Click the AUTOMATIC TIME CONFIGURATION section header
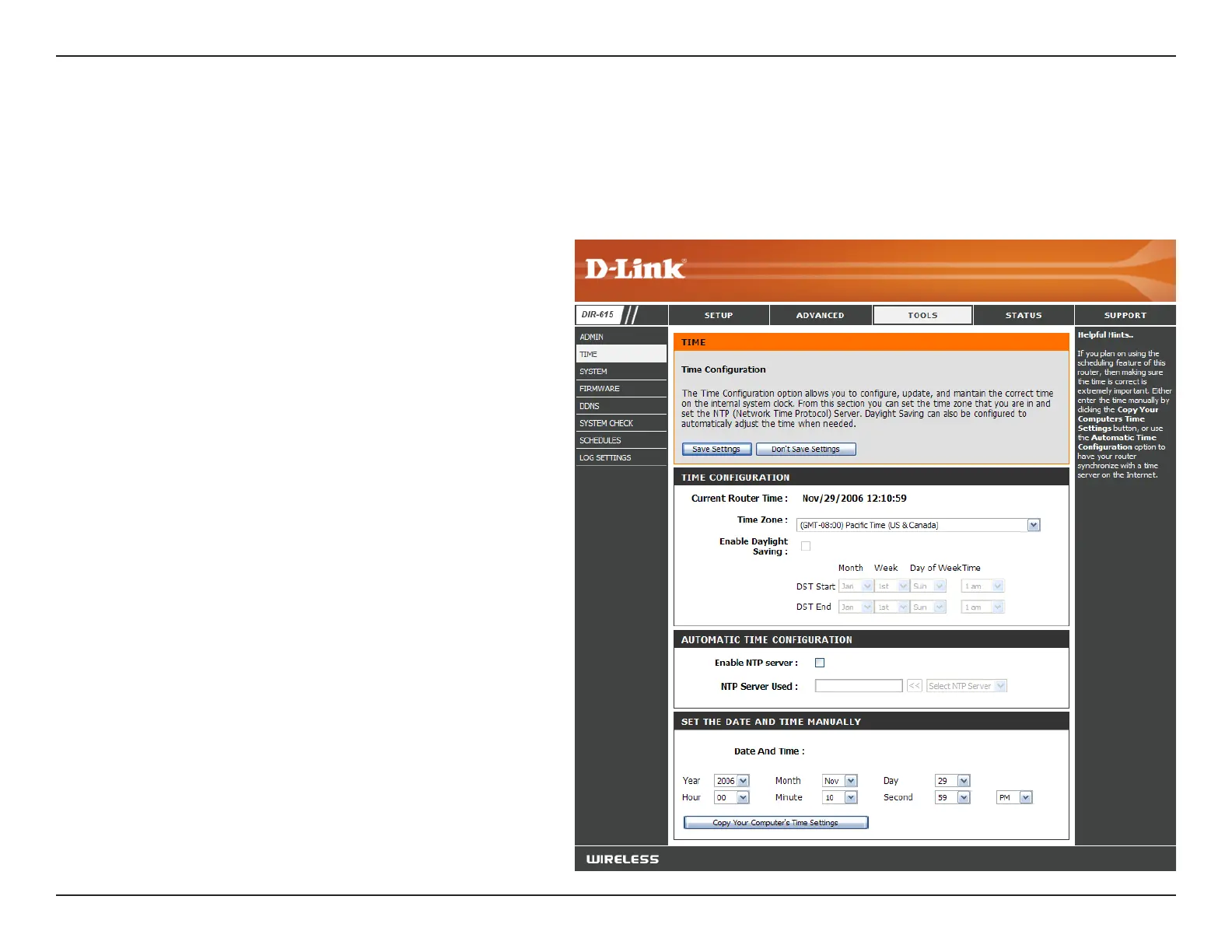 [871, 639]
